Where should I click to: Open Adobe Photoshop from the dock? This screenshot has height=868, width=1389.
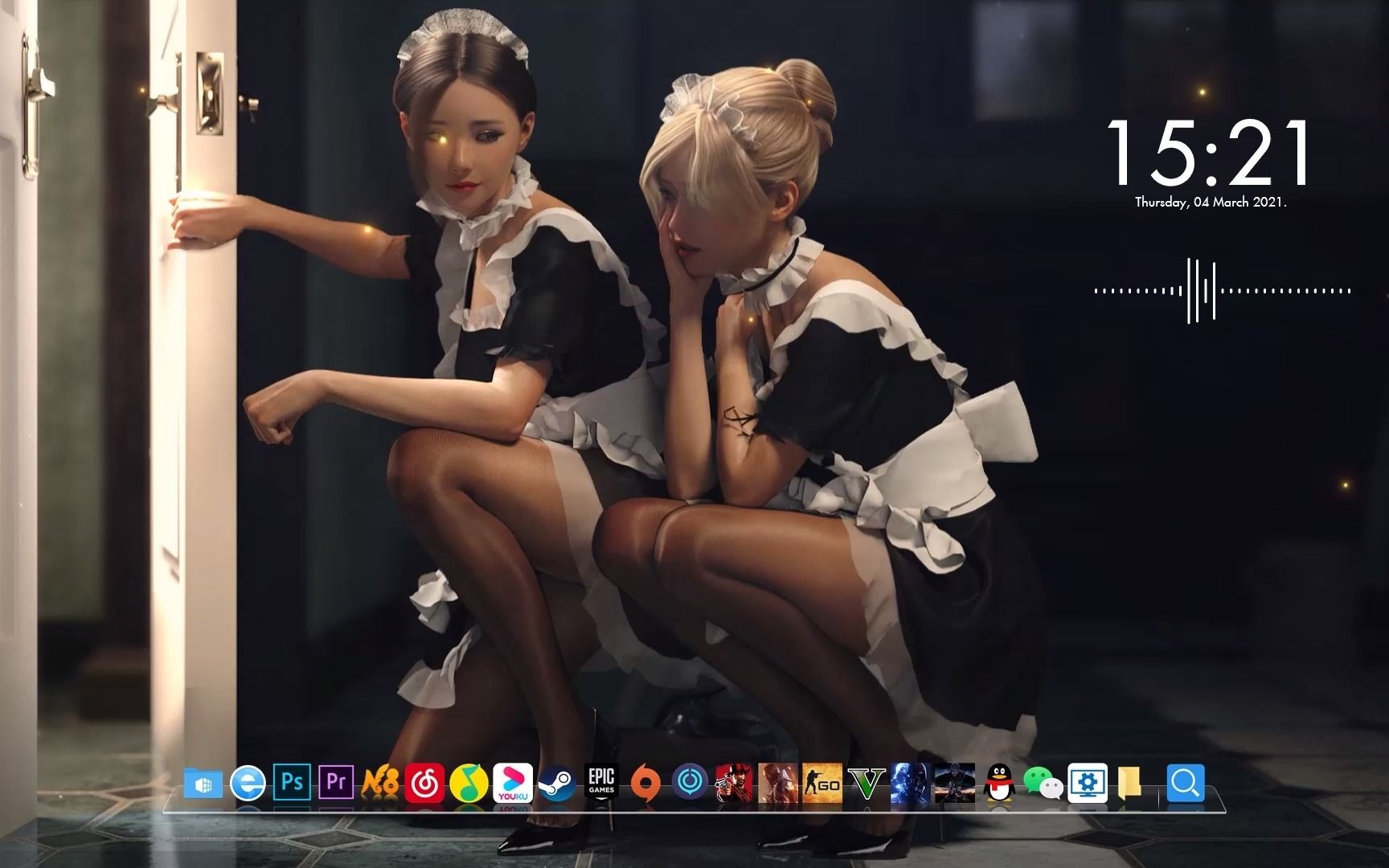click(292, 783)
